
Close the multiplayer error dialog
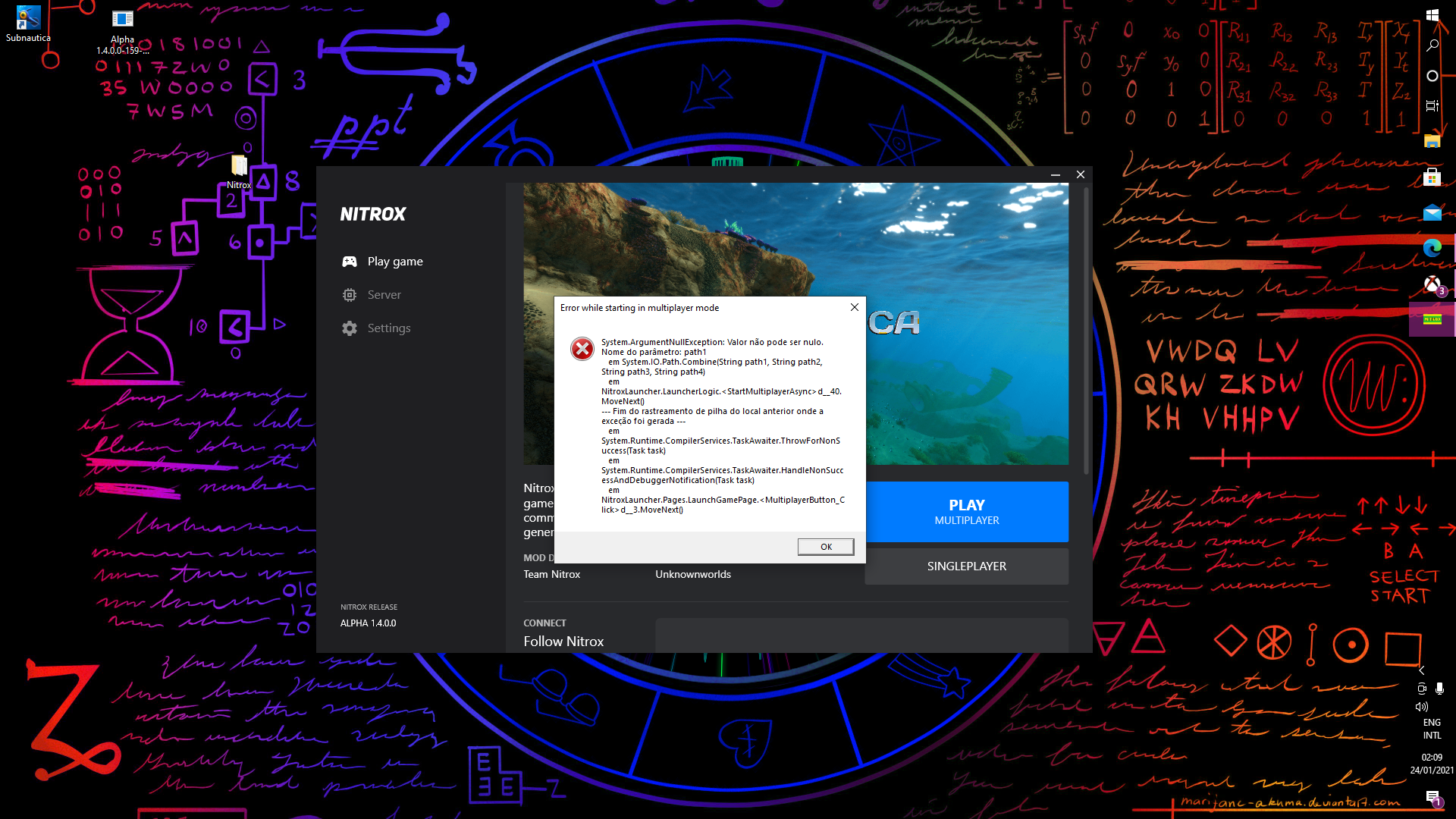855,307
